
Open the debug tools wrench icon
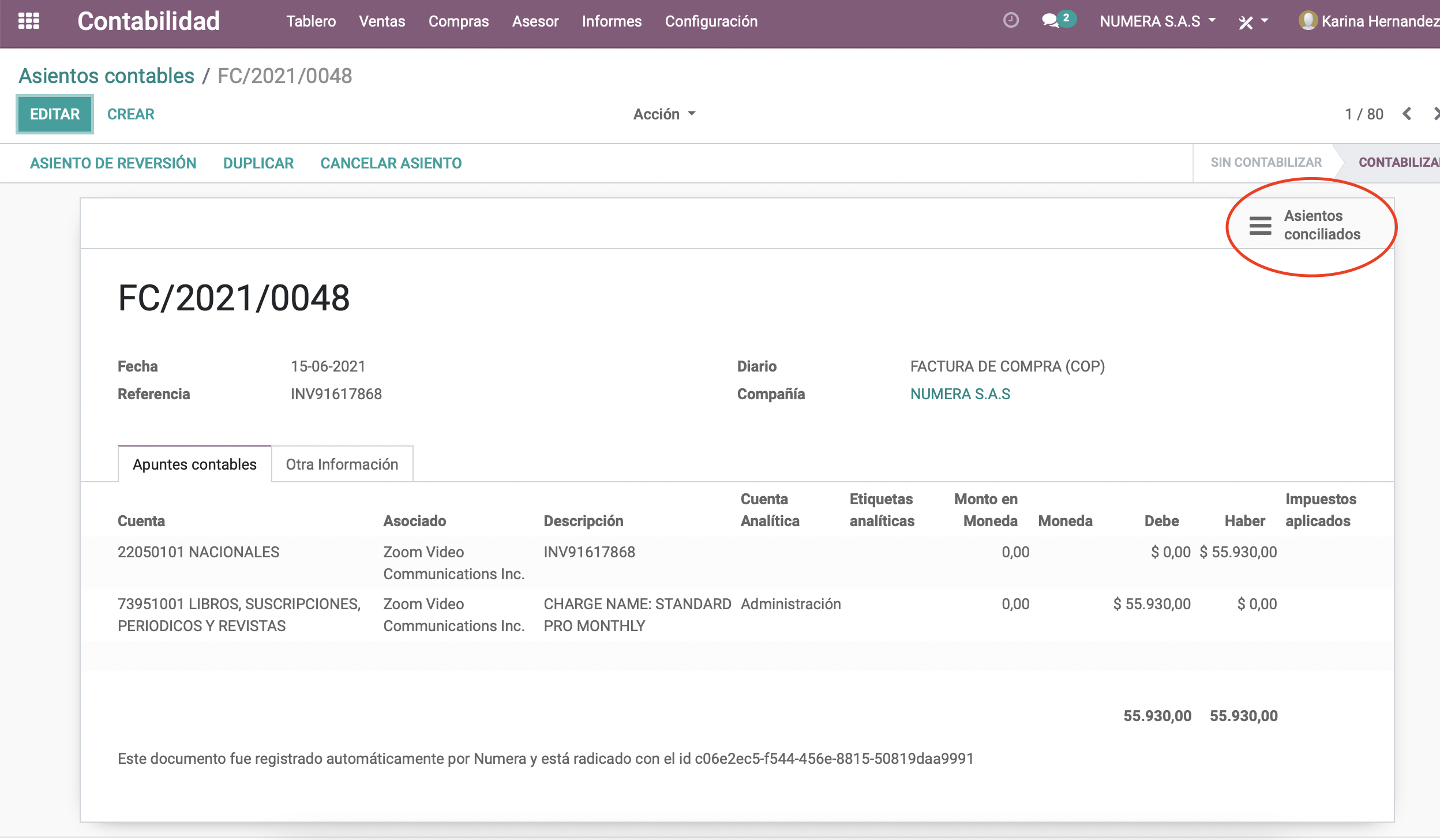[x=1246, y=22]
